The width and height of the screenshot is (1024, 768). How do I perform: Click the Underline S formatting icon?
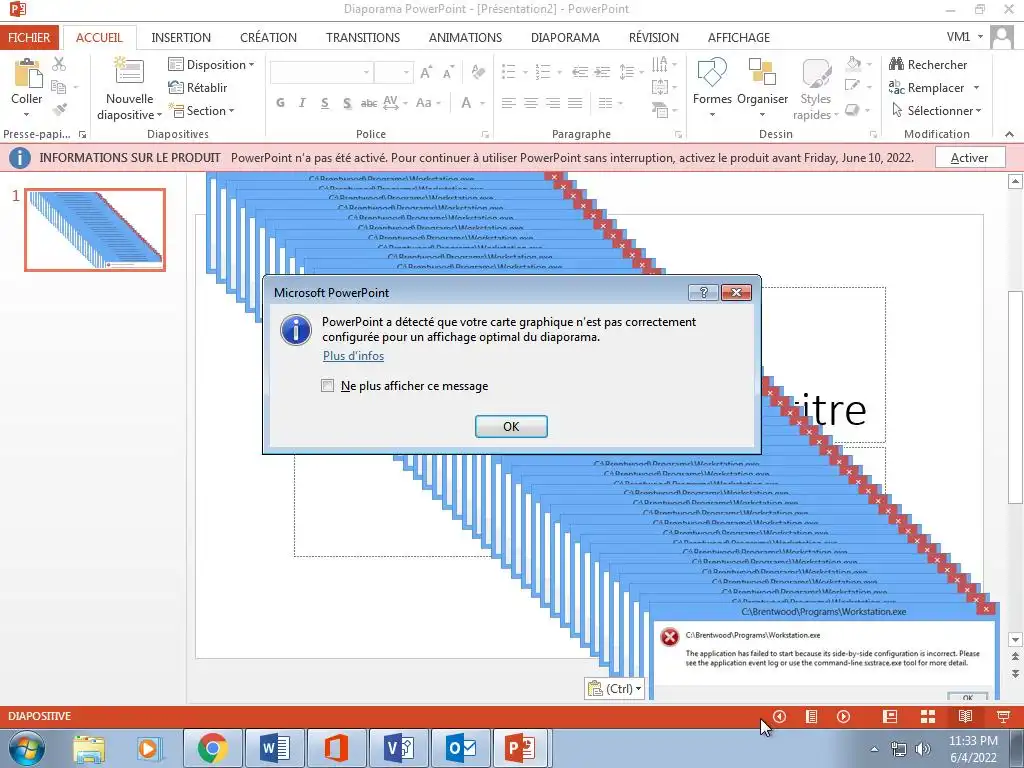pos(325,103)
